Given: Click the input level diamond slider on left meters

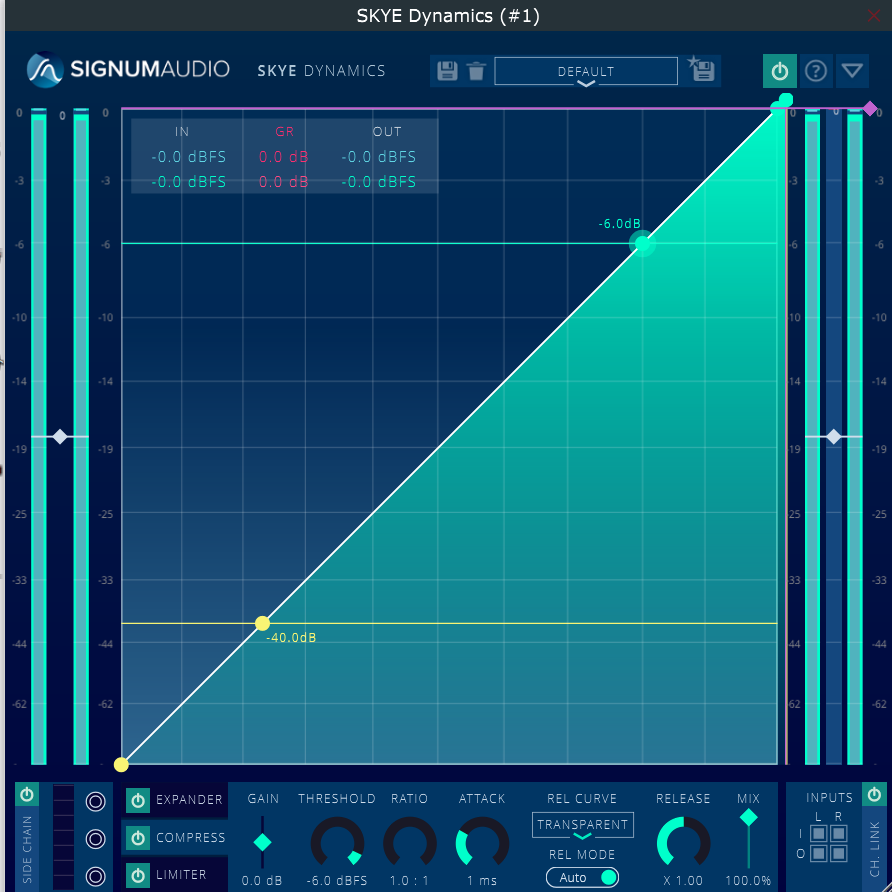Looking at the screenshot, I should coord(60,437).
